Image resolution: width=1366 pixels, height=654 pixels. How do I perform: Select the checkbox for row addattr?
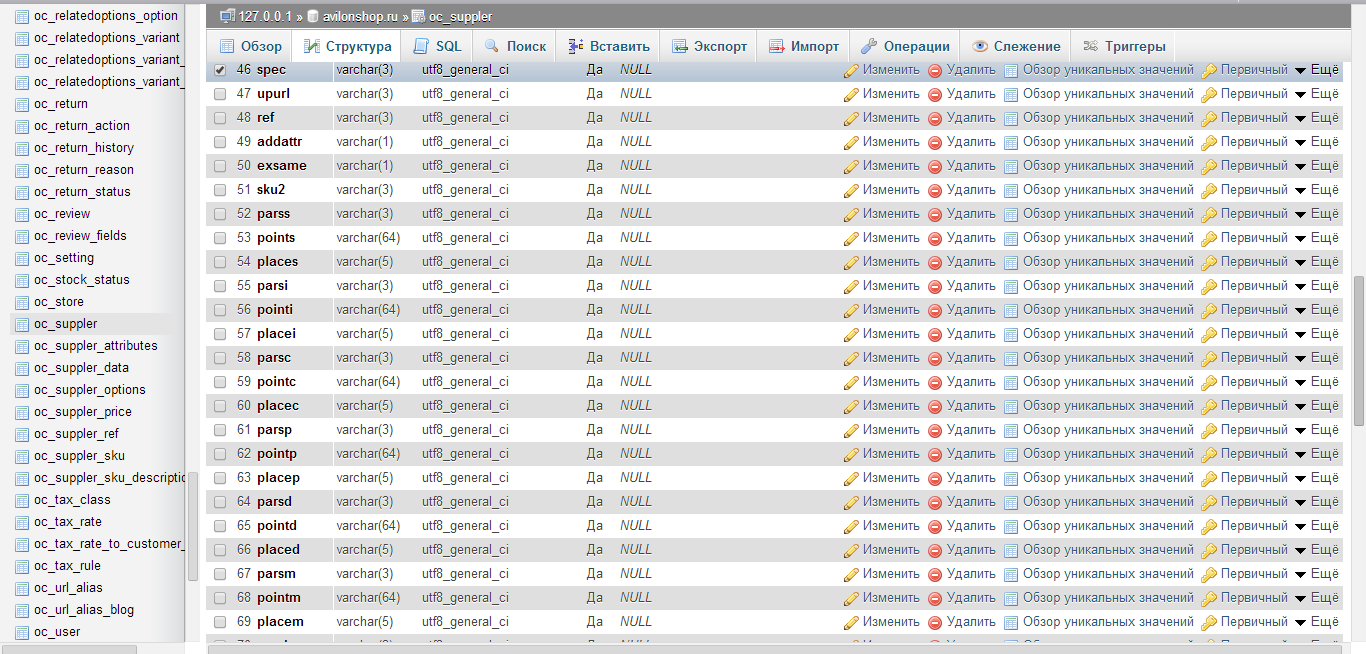(x=220, y=142)
